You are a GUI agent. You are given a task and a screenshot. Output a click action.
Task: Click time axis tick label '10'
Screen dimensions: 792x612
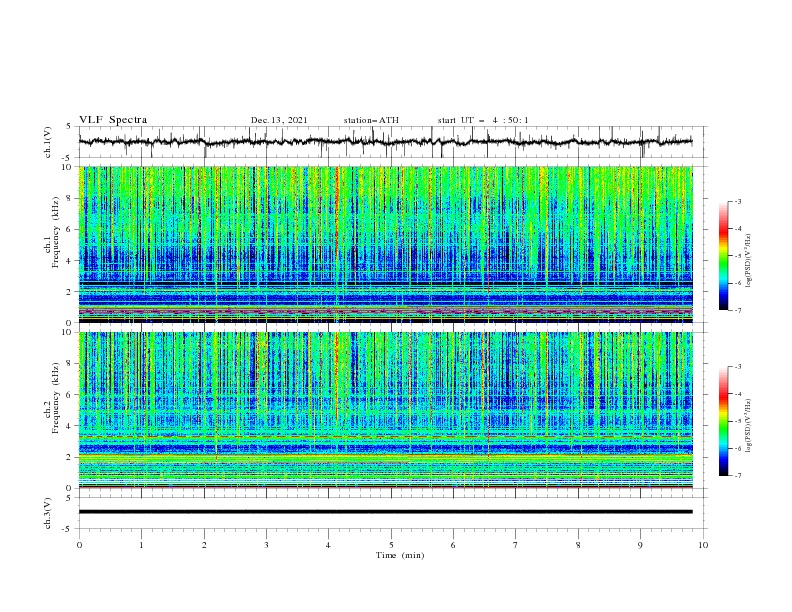(703, 545)
